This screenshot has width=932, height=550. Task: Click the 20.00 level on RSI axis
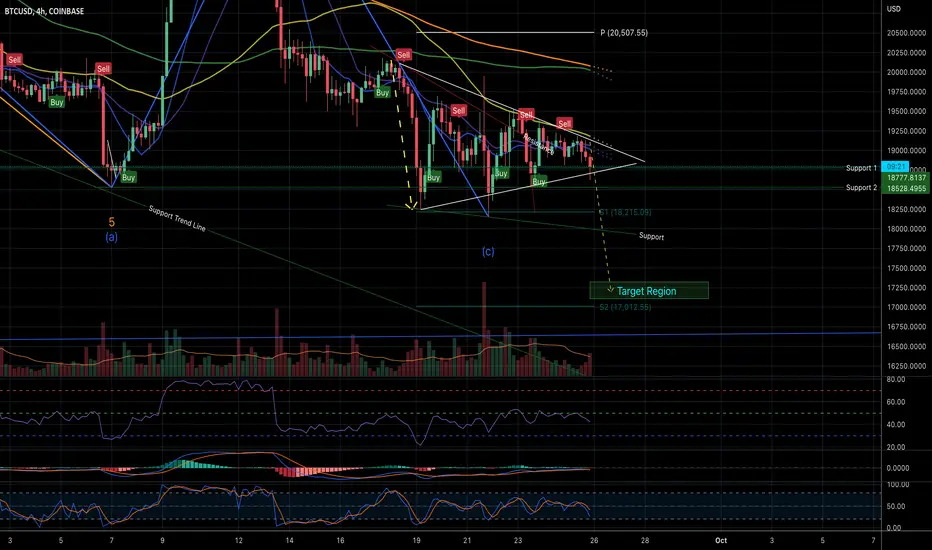896,447
